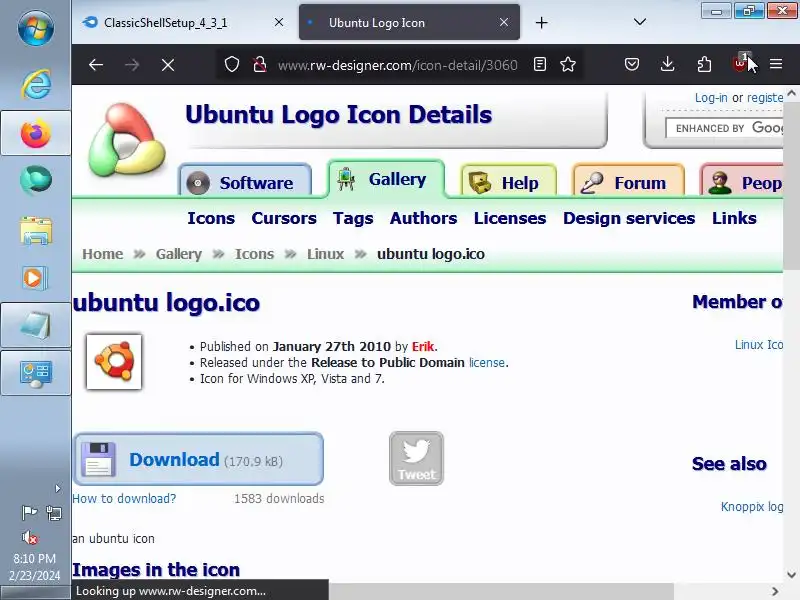Viewport: 800px width, 600px height.
Task: Click the RealWorld site logo
Action: 127,139
